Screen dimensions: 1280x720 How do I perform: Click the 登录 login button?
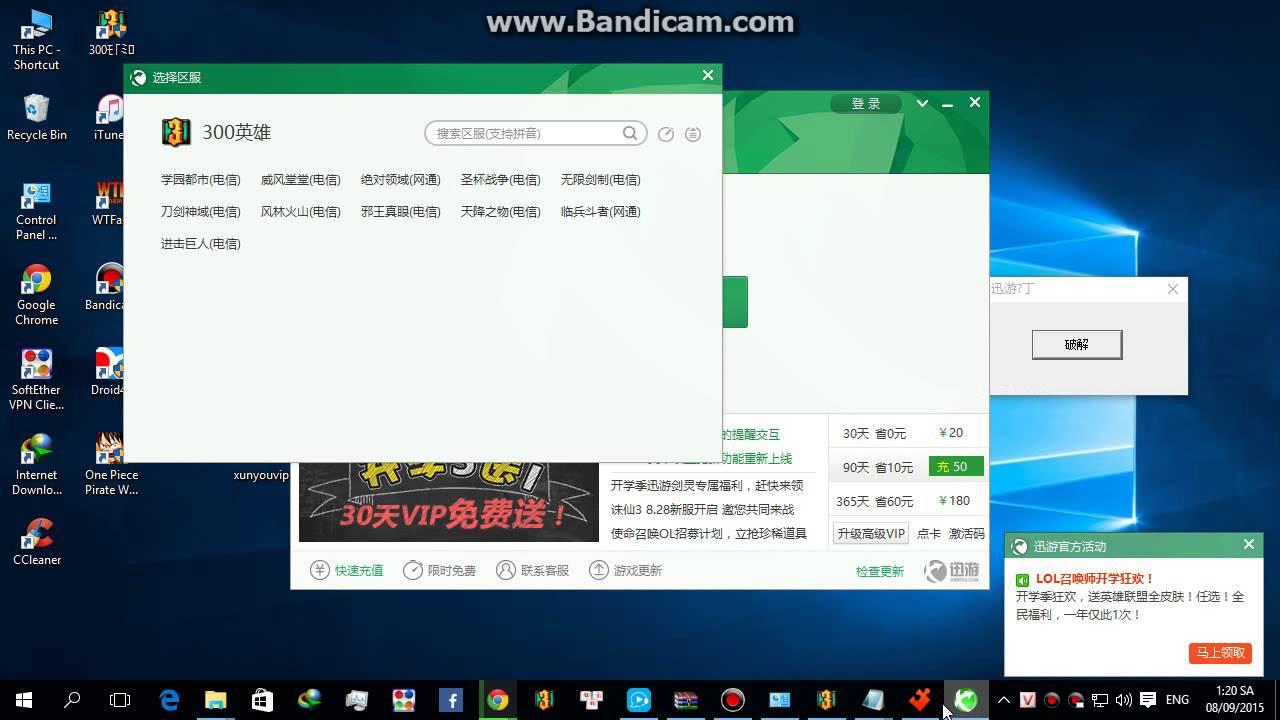[866, 103]
